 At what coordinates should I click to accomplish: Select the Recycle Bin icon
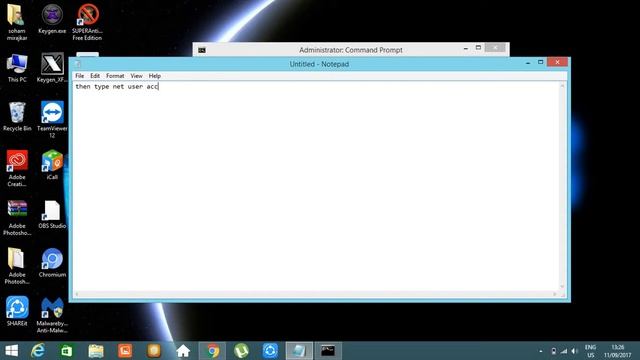pyautogui.click(x=17, y=116)
